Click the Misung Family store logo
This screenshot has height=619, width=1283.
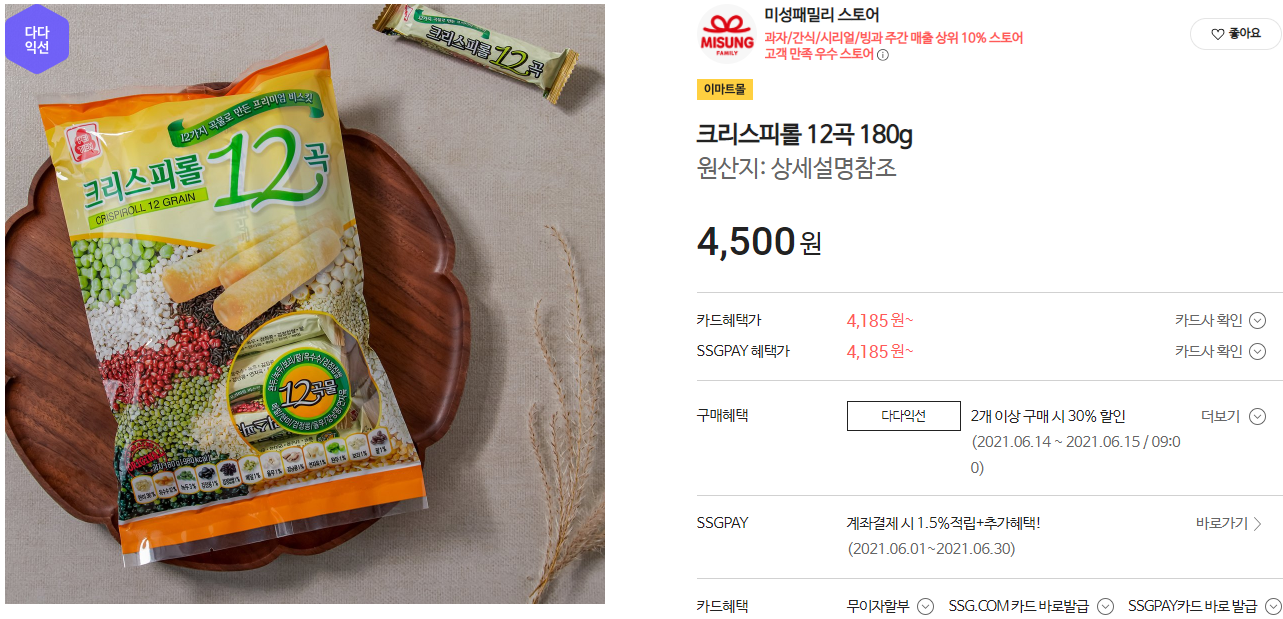(x=725, y=34)
